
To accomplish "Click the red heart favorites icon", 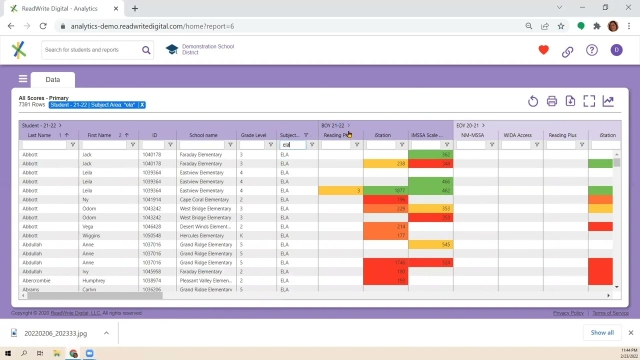I will click(x=543, y=50).
